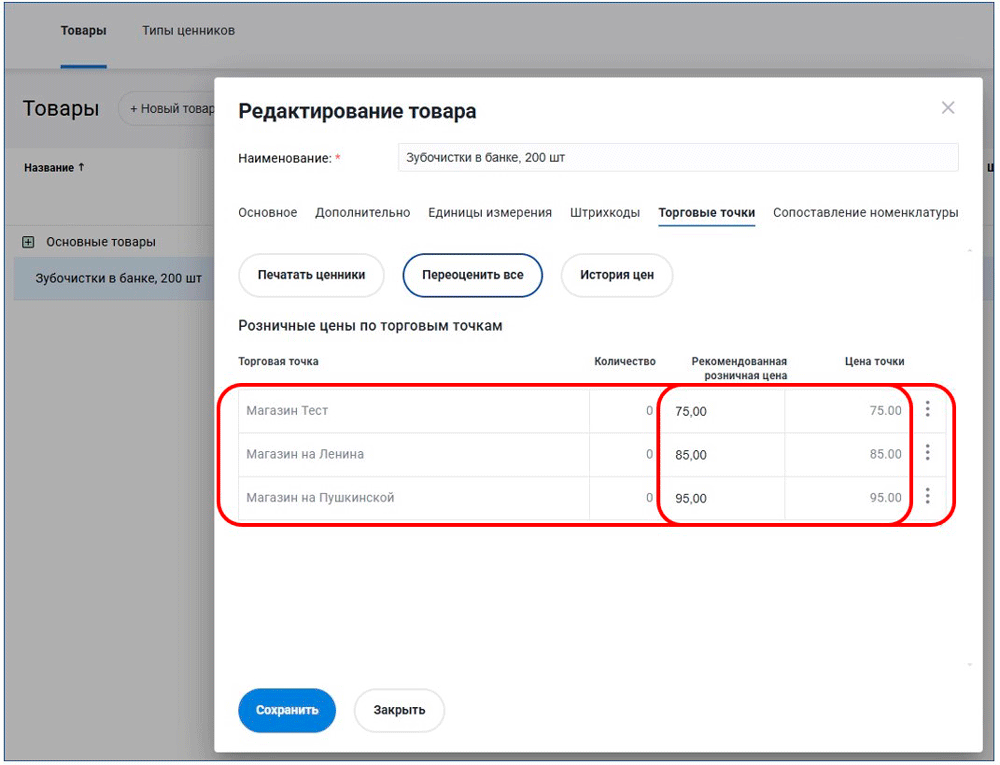1000x765 pixels.
Task: Expand the Основные товары tree group
Action: pyautogui.click(x=28, y=242)
